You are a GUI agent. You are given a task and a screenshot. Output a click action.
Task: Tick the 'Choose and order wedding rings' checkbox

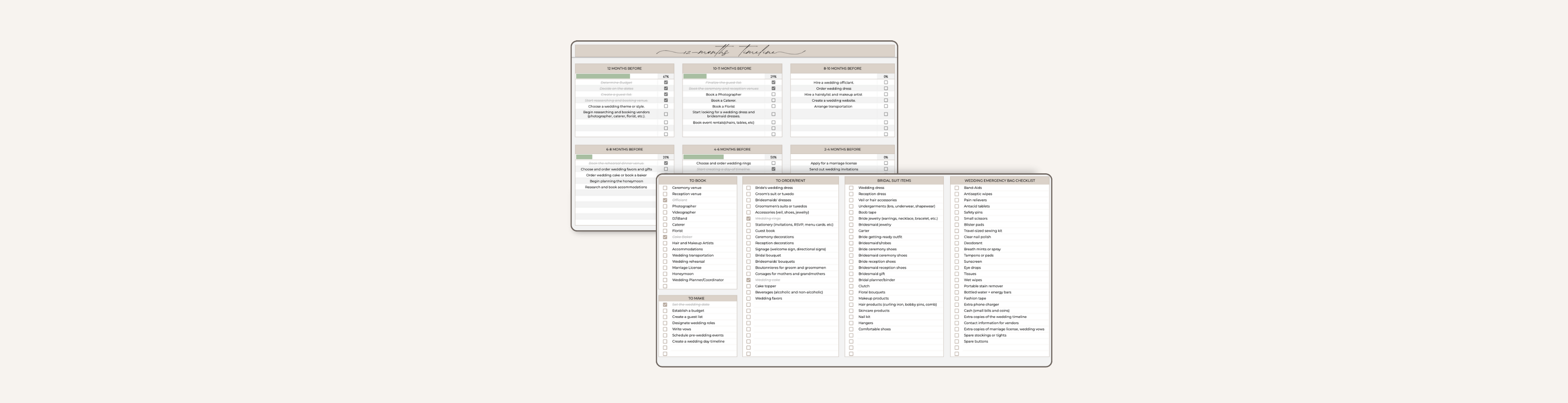click(x=774, y=163)
